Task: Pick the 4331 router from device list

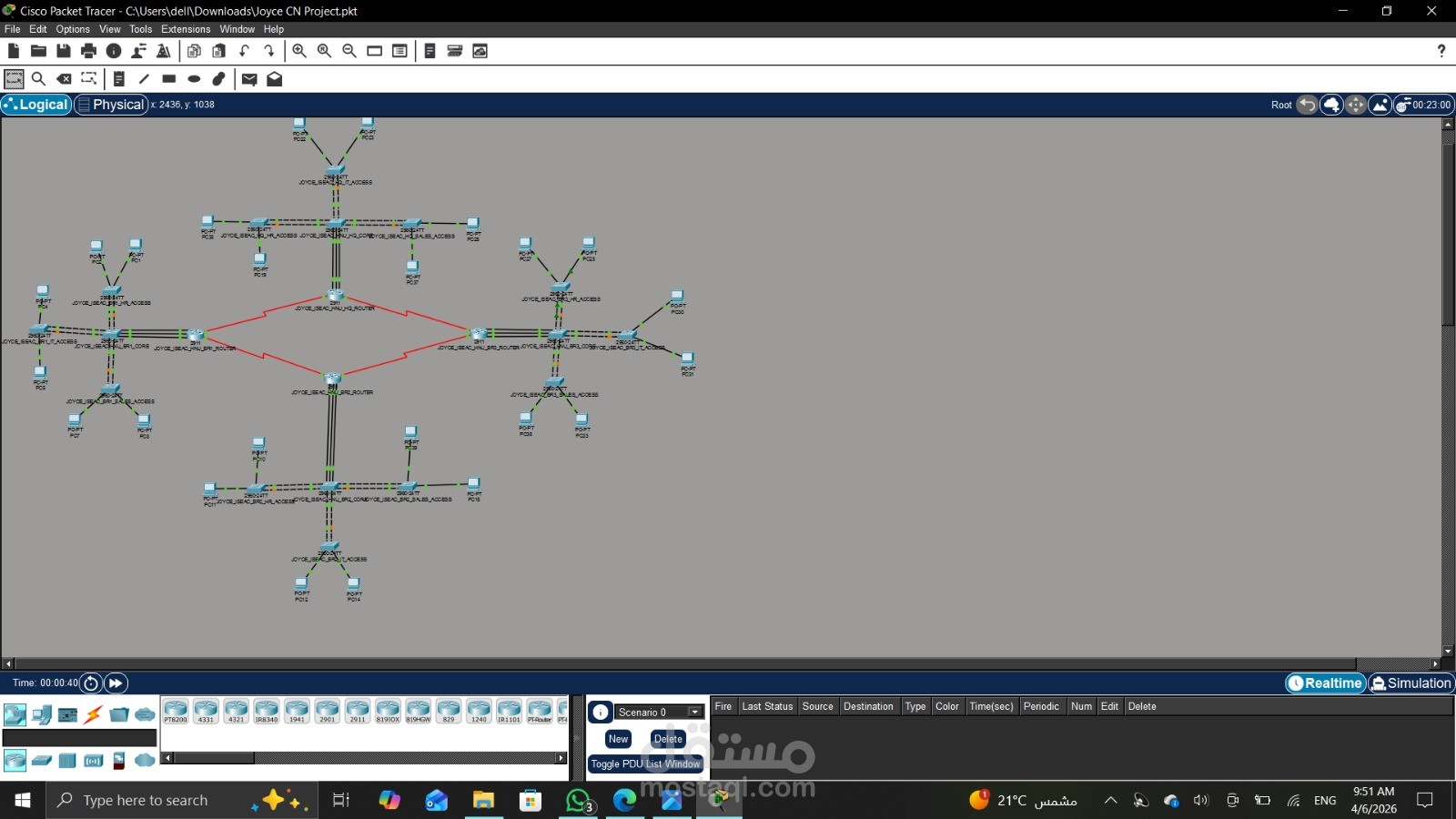Action: click(206, 712)
